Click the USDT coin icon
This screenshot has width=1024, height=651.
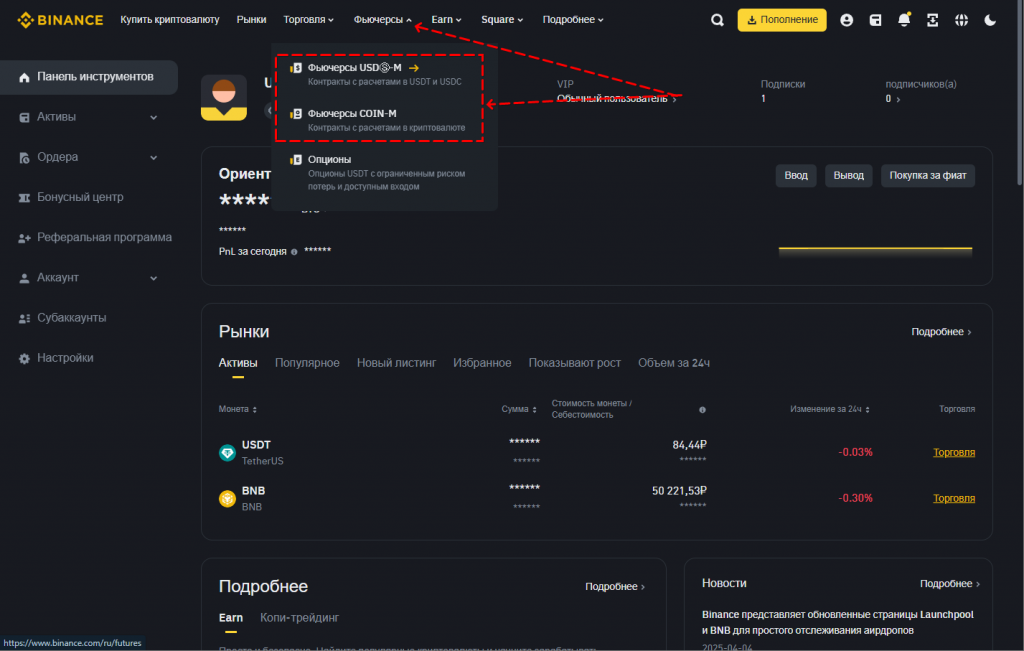click(227, 453)
